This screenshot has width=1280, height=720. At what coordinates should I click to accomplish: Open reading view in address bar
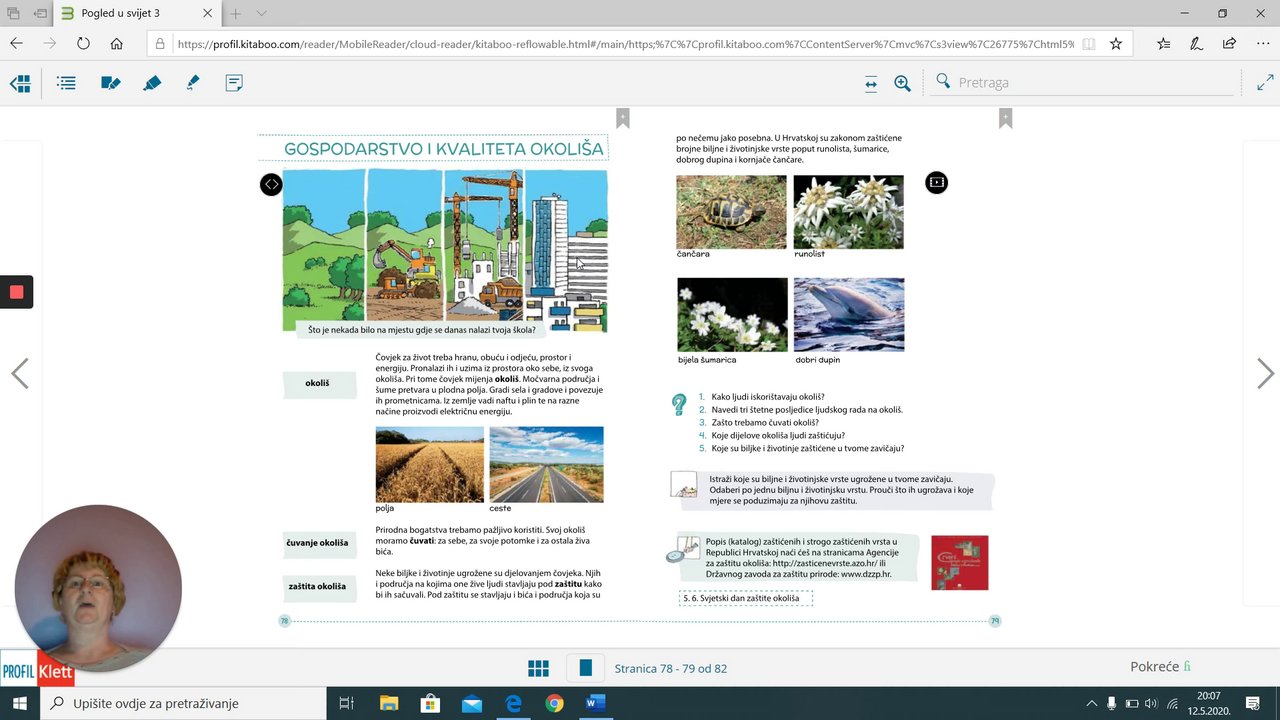pyautogui.click(x=1089, y=44)
